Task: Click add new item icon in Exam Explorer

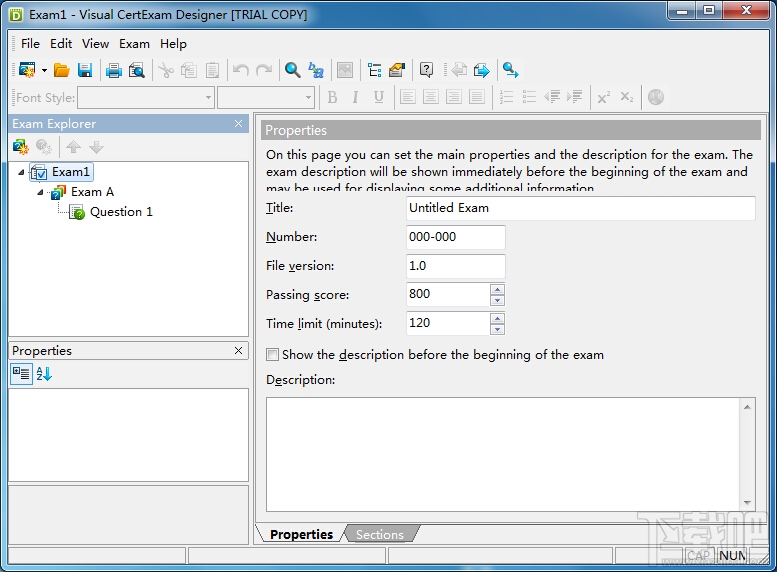Action: tap(21, 147)
